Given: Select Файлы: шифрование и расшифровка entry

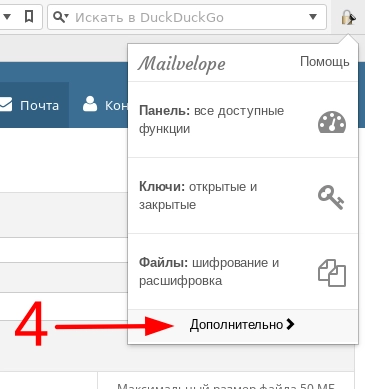Looking at the screenshot, I should (x=243, y=272).
